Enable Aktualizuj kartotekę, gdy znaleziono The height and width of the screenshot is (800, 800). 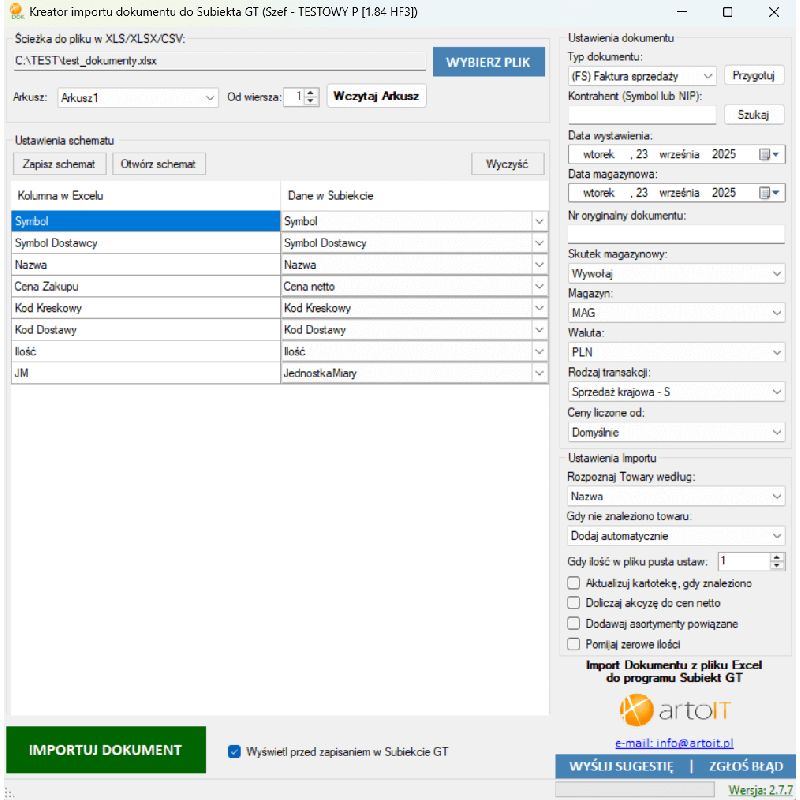(x=574, y=583)
